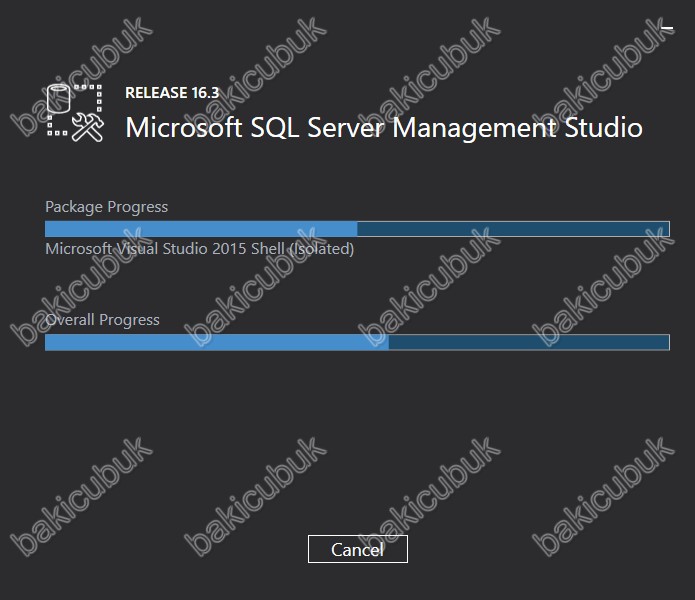Click the word Server in the title
The width and height of the screenshot is (695, 600).
(346, 128)
